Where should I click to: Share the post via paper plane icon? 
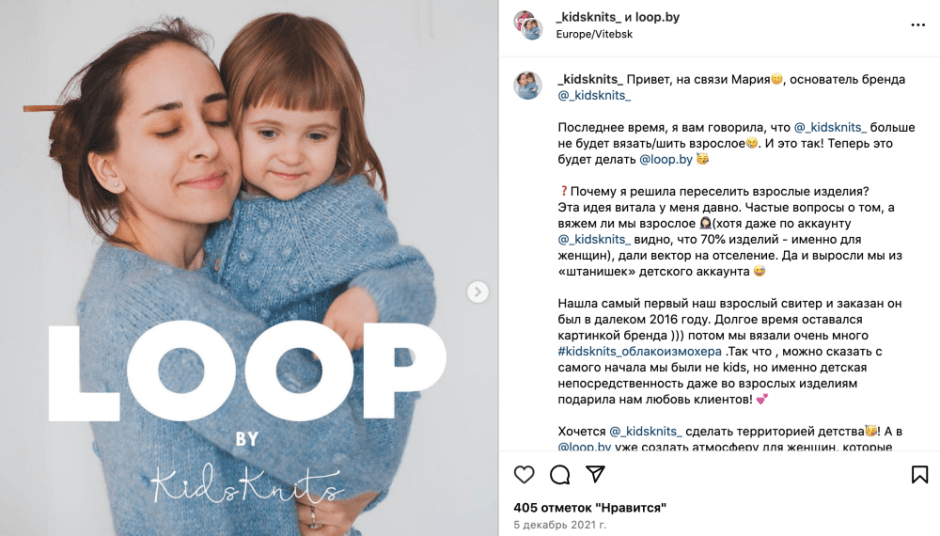click(595, 474)
